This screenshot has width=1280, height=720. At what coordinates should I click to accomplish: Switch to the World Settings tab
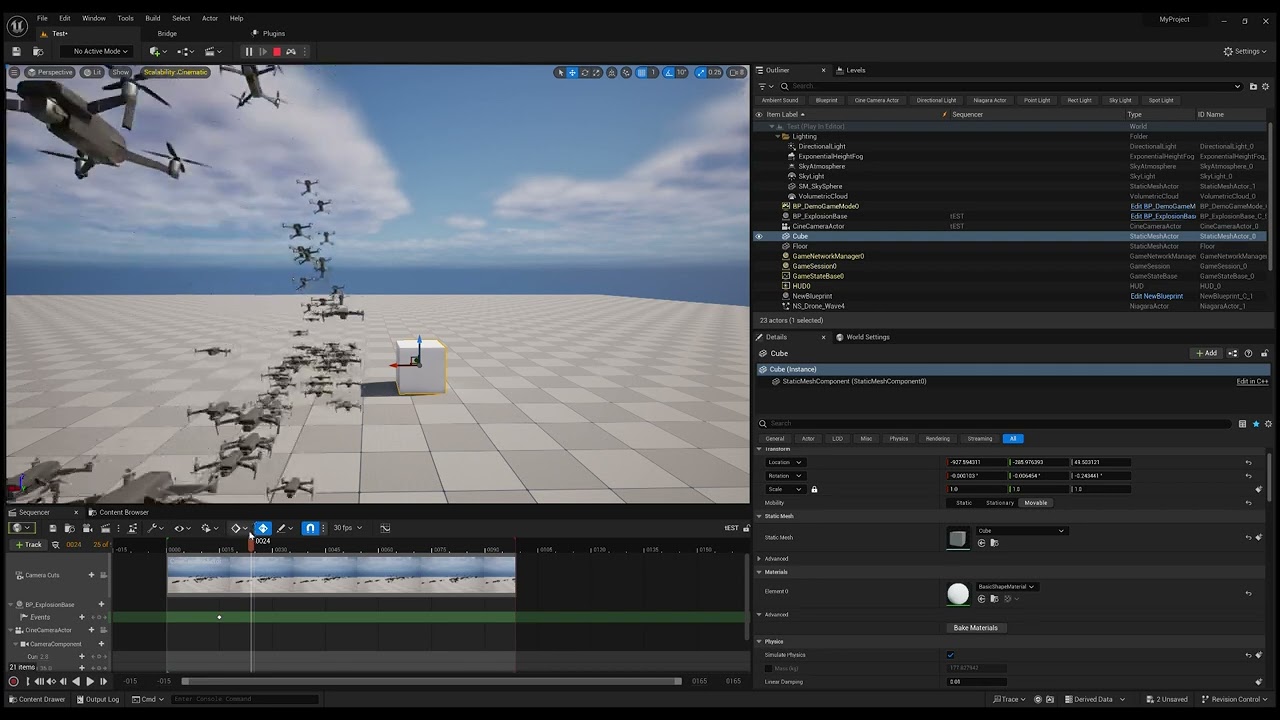862,337
